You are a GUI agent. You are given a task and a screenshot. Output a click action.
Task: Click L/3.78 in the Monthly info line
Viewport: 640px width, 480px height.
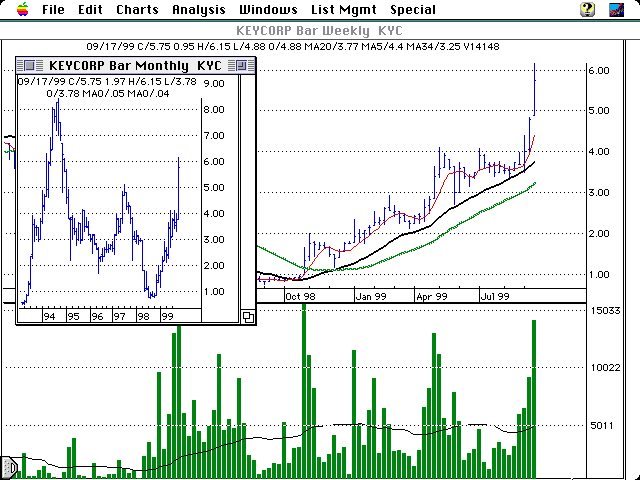pos(179,82)
